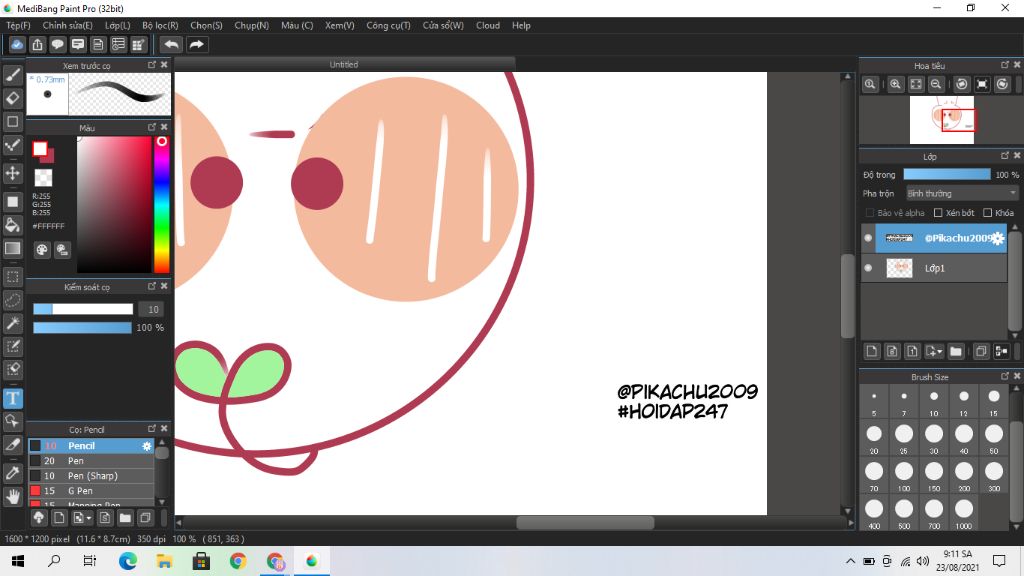Click the Redo arrow
This screenshot has width=1024, height=576.
(x=196, y=44)
